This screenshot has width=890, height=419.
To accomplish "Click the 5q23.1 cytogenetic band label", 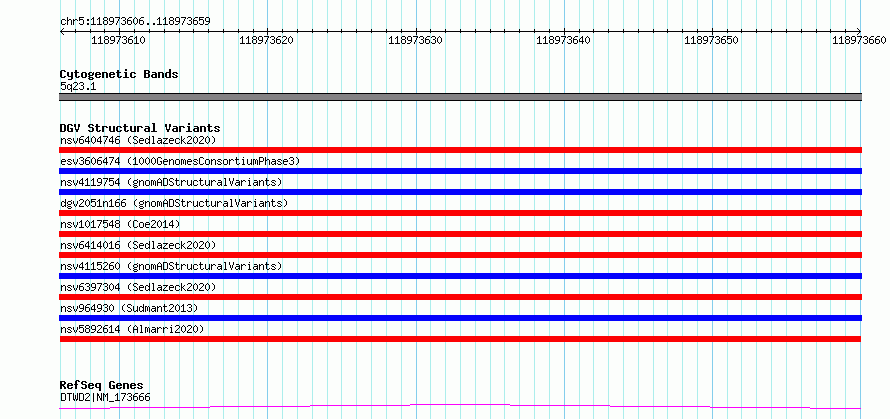I will click(x=78, y=87).
